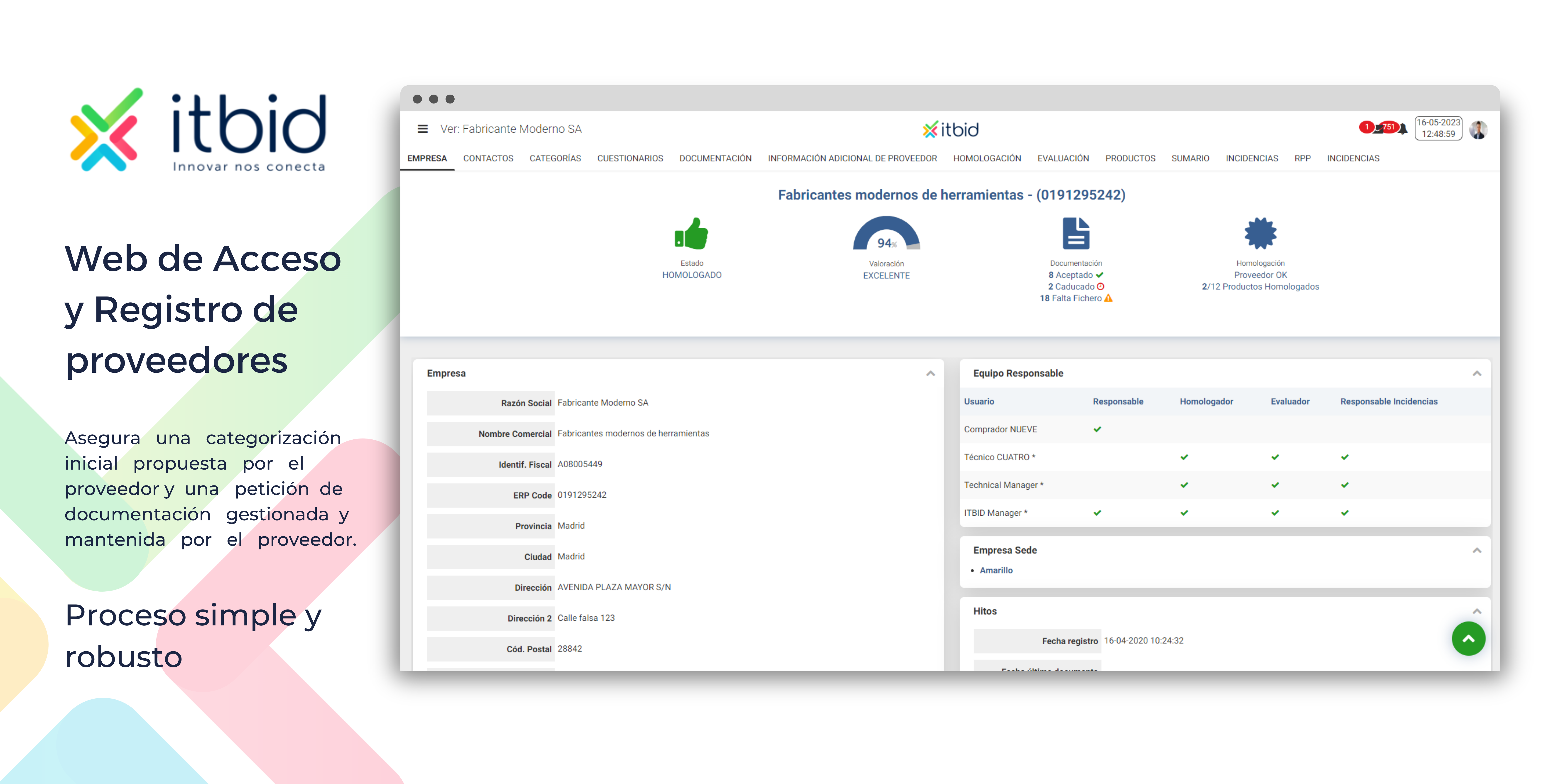Screen dimensions: 1568x784
Task: Click the date and time box
Action: click(1438, 128)
